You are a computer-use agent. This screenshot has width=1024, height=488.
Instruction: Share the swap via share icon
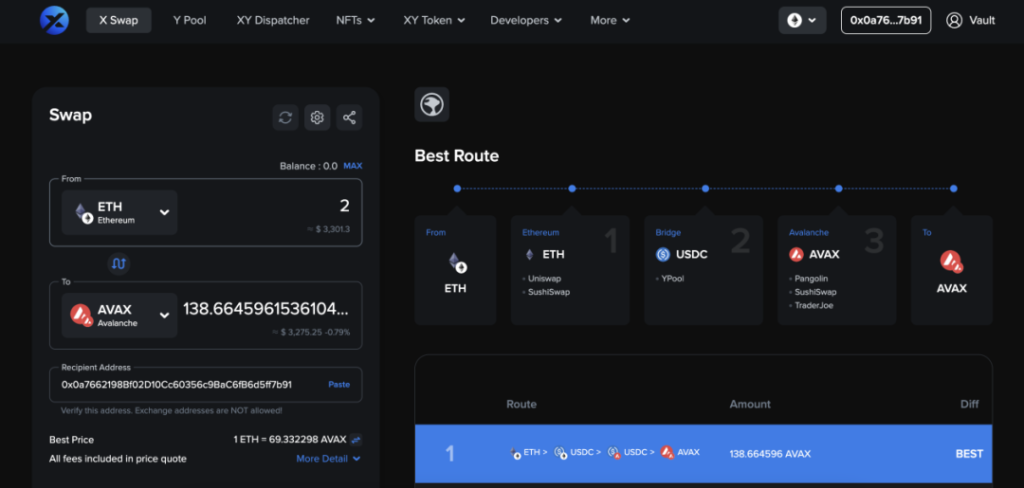(x=349, y=118)
